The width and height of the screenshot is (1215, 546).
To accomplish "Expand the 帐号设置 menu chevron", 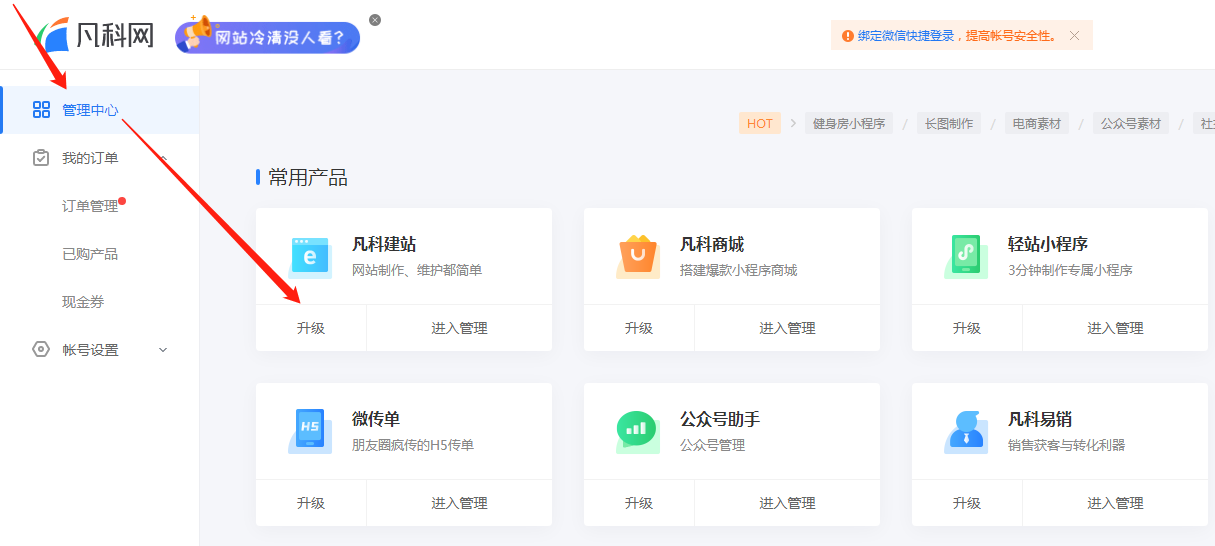I will pyautogui.click(x=163, y=350).
